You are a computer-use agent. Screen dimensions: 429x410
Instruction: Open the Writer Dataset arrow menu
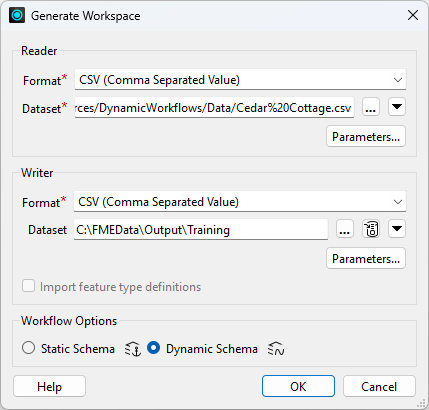click(x=397, y=229)
